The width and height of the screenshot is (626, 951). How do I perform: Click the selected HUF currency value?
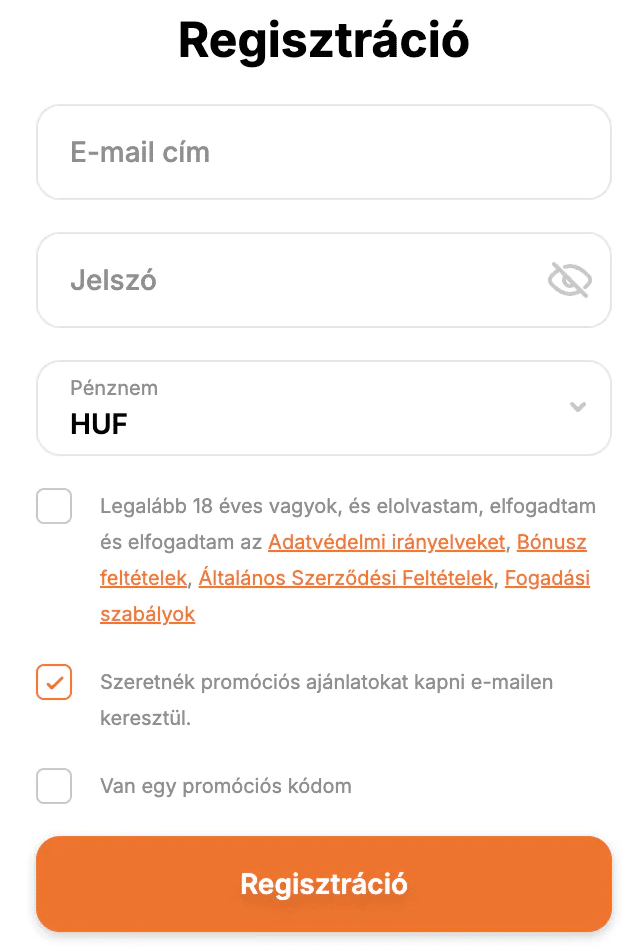(x=99, y=424)
